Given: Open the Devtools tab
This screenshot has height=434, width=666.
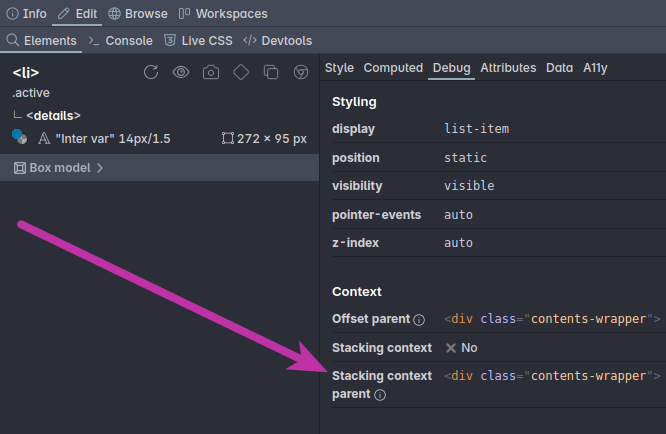Looking at the screenshot, I should tap(277, 40).
